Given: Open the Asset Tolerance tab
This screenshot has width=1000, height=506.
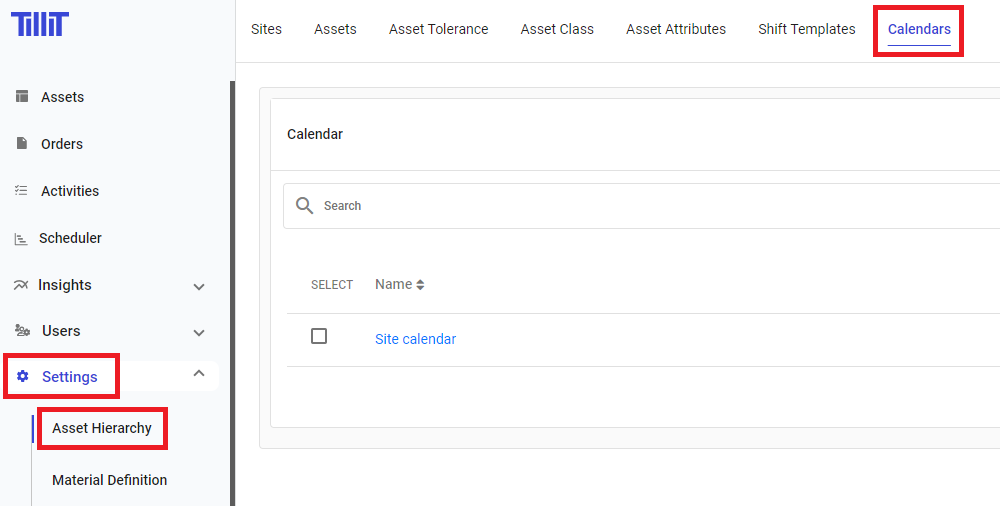Looking at the screenshot, I should click(438, 29).
